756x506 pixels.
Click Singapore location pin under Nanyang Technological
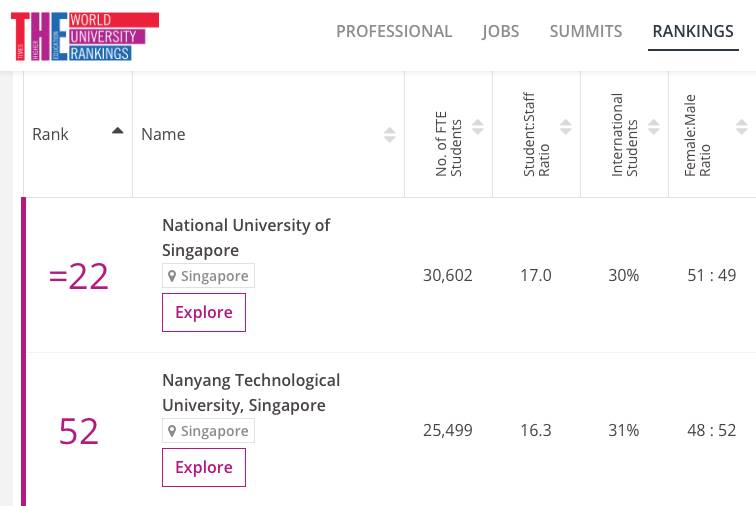(x=172, y=431)
